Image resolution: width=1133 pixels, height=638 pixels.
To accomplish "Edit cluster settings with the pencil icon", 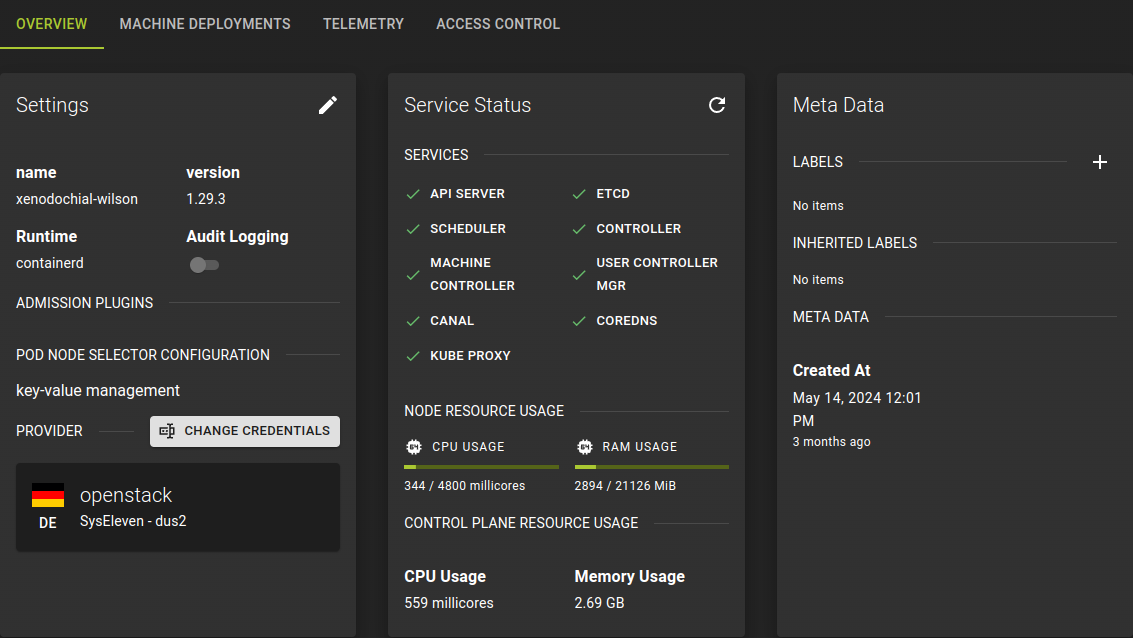I will click(x=328, y=104).
